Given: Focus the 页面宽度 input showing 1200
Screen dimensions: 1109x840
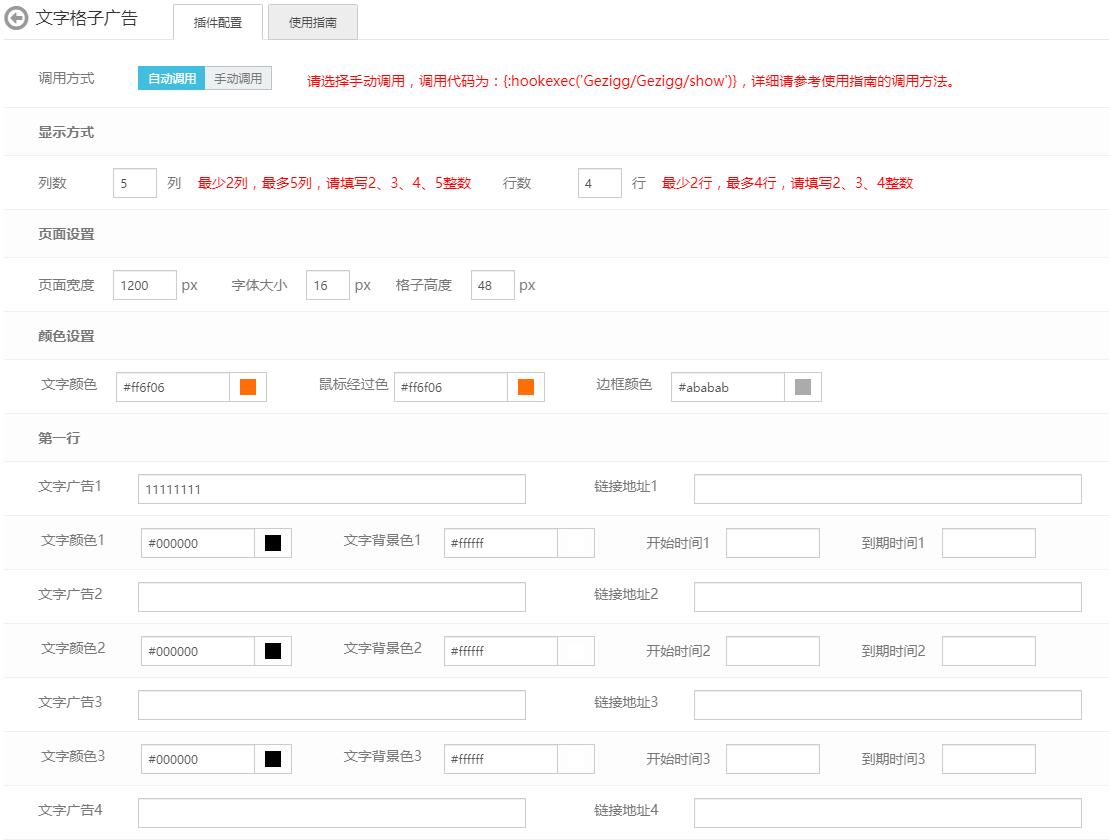Looking at the screenshot, I should click(145, 285).
